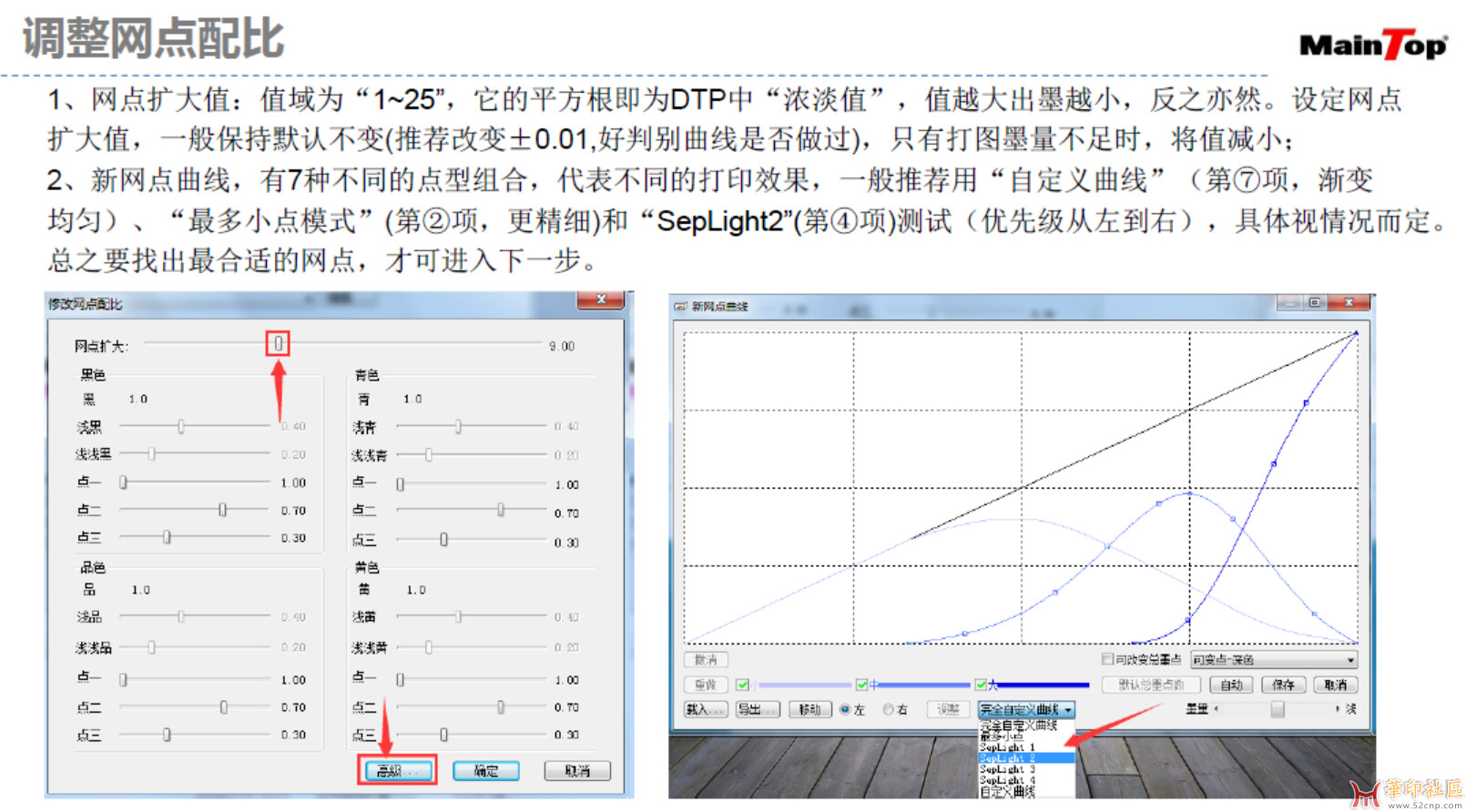Click the 载入 load button
The width and height of the screenshot is (1466, 812).
coord(705,710)
